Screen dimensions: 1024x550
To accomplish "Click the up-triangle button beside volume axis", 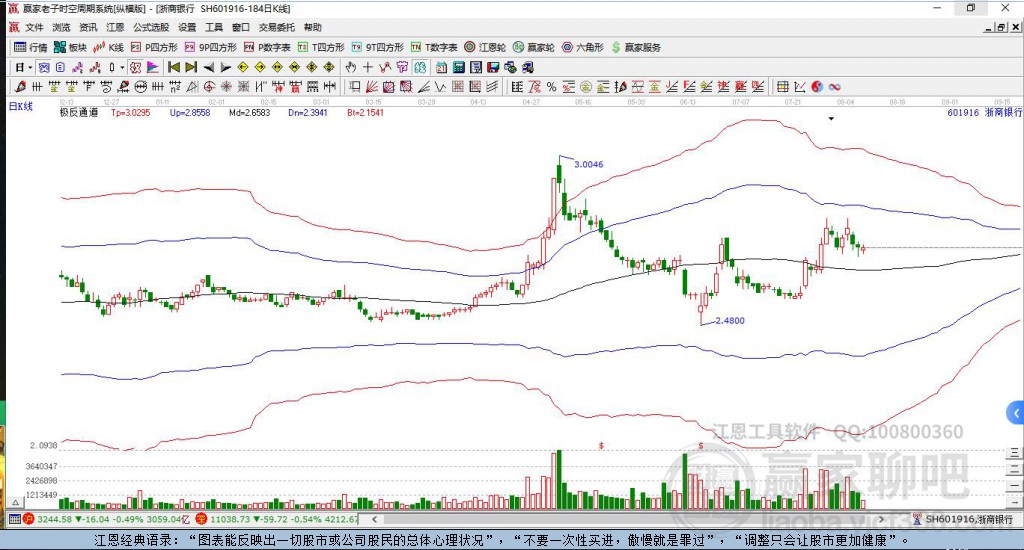I will (x=15, y=502).
